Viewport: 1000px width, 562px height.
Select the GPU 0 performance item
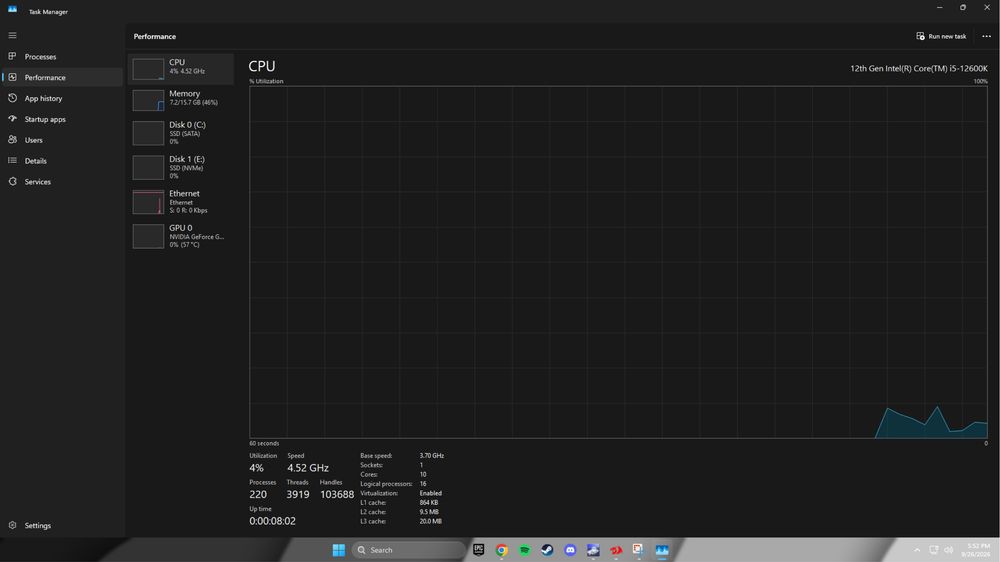pos(181,236)
